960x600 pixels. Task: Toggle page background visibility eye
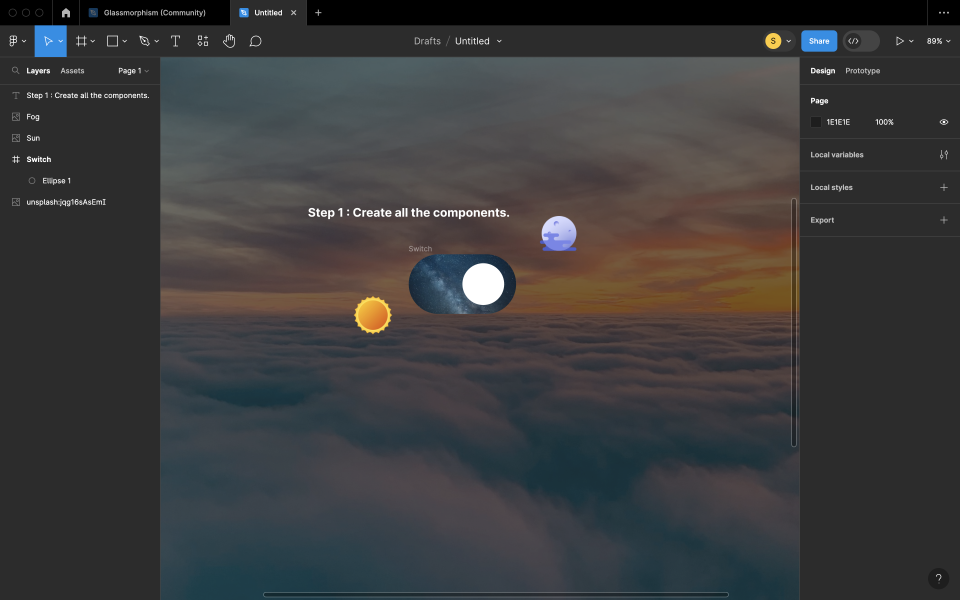pyautogui.click(x=943, y=122)
